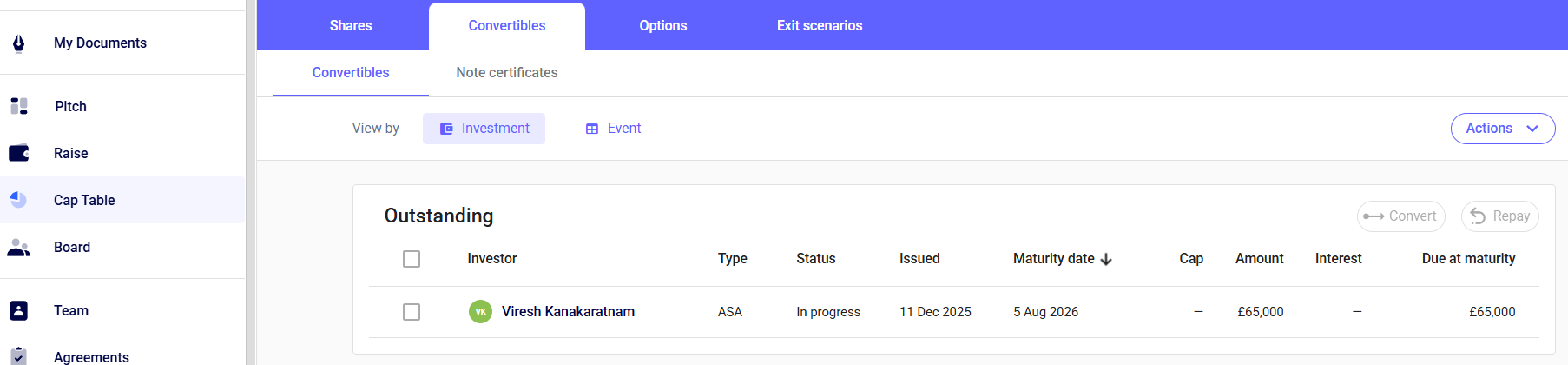This screenshot has height=365, width=1568.
Task: Check the box for Viresh Kanakaratnam row
Action: 412,312
